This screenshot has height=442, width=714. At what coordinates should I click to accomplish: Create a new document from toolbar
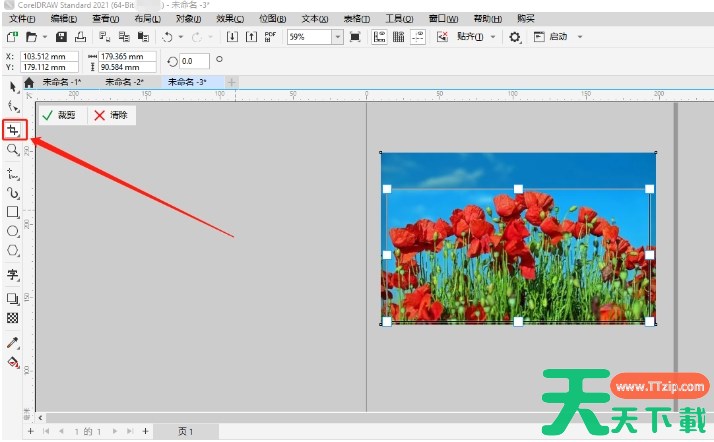click(12, 36)
